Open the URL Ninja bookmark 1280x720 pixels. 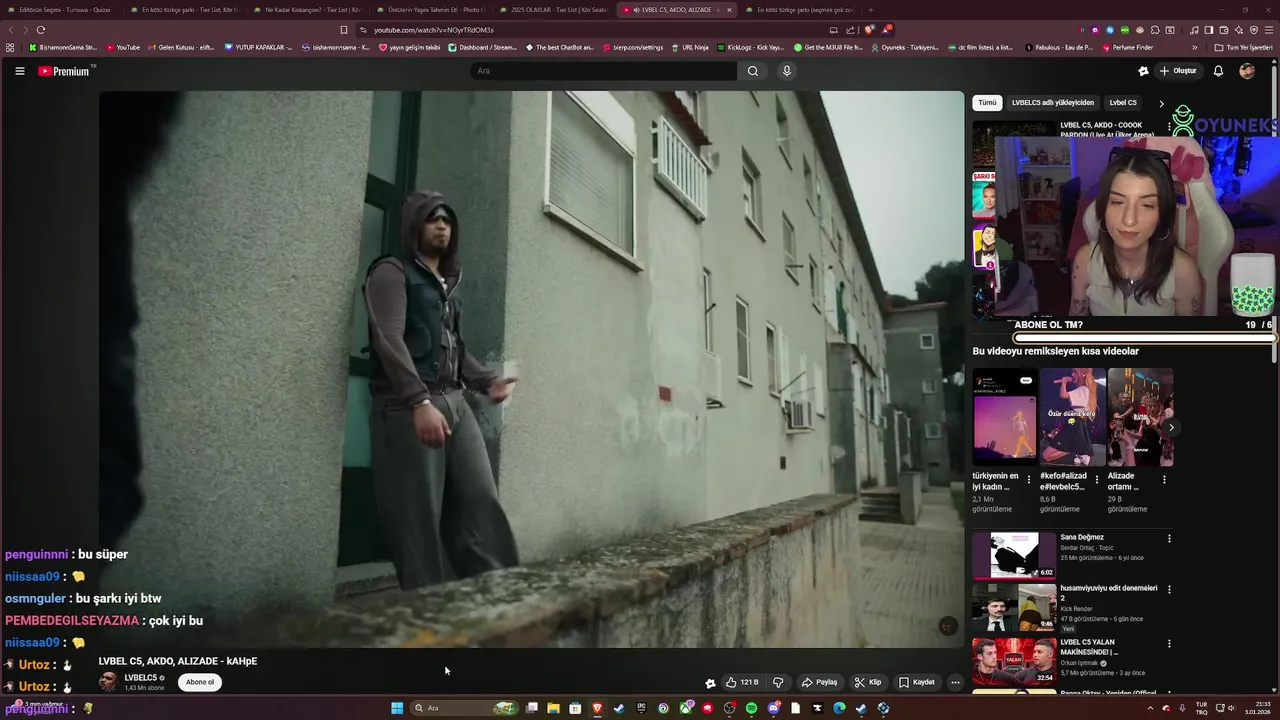(x=691, y=47)
